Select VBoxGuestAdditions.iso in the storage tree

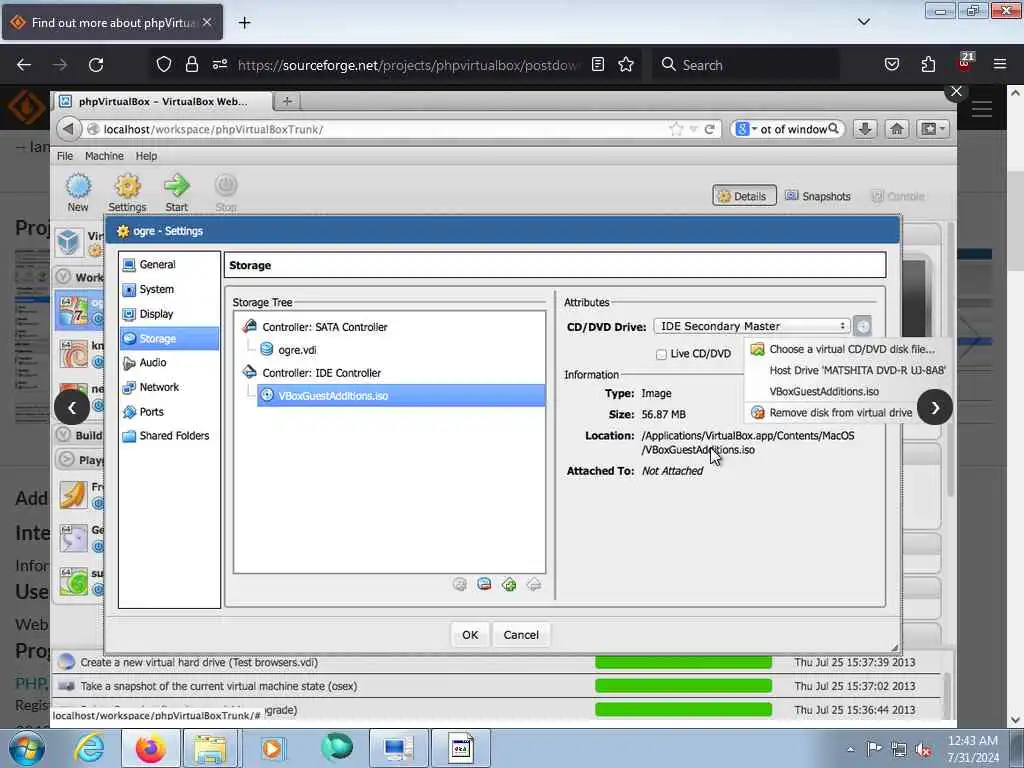pos(401,396)
